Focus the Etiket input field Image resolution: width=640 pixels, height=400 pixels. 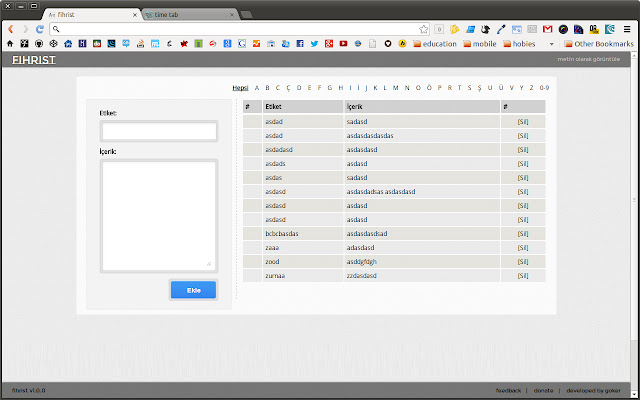[159, 131]
